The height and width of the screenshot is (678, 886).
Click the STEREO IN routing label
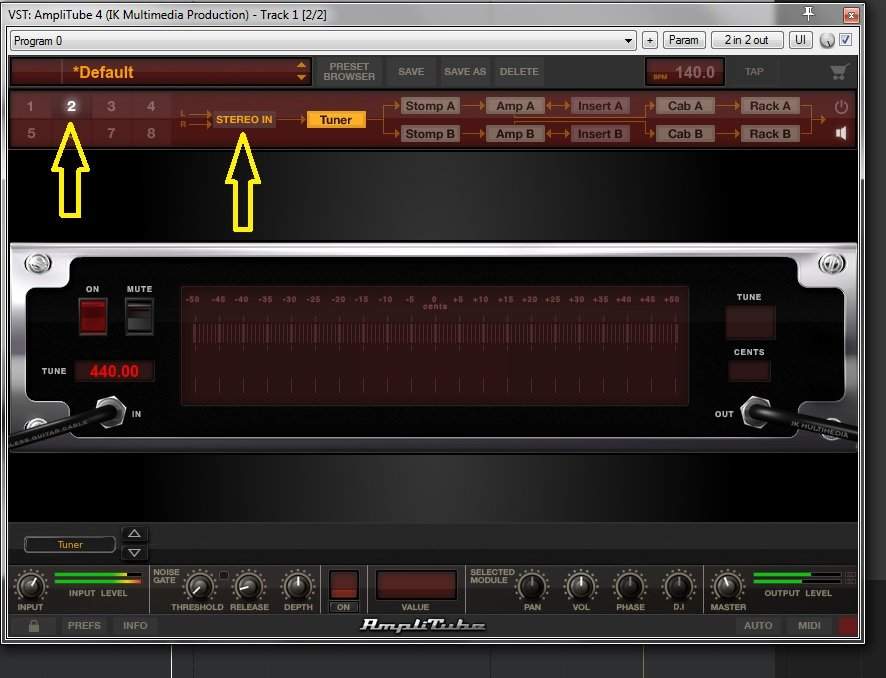pos(244,120)
